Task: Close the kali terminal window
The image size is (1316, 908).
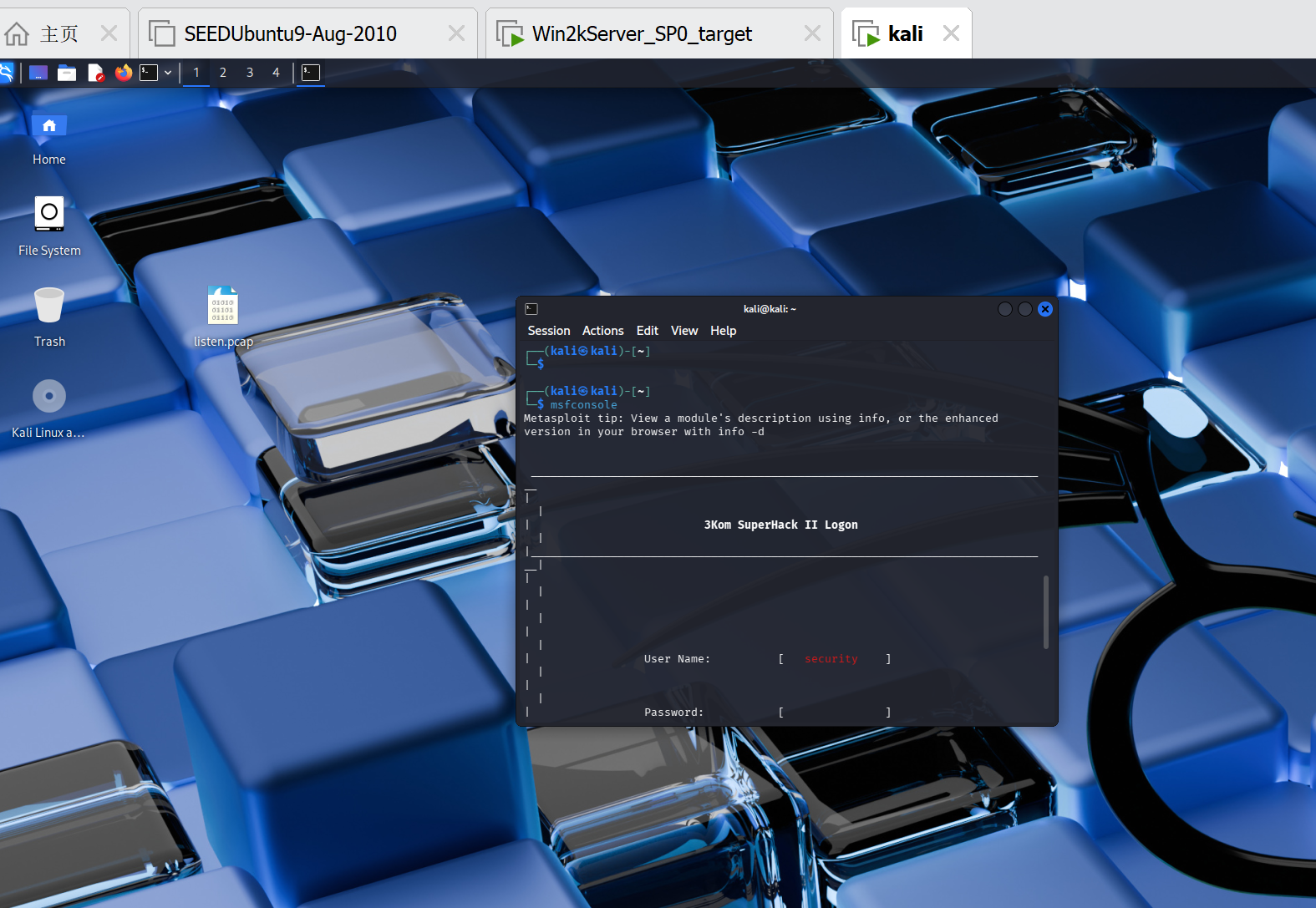Action: 1045,309
